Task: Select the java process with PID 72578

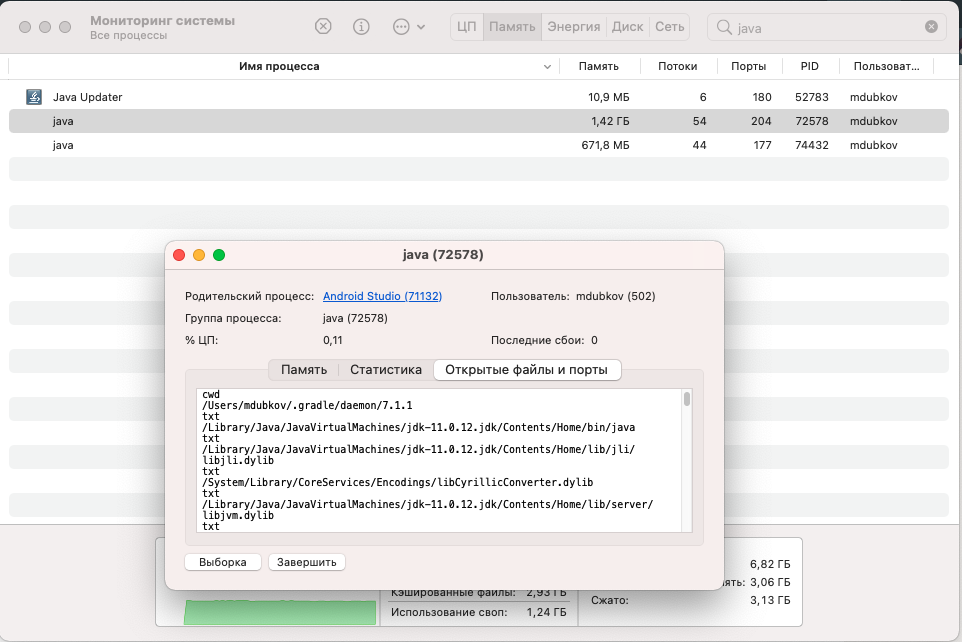Action: [479, 121]
